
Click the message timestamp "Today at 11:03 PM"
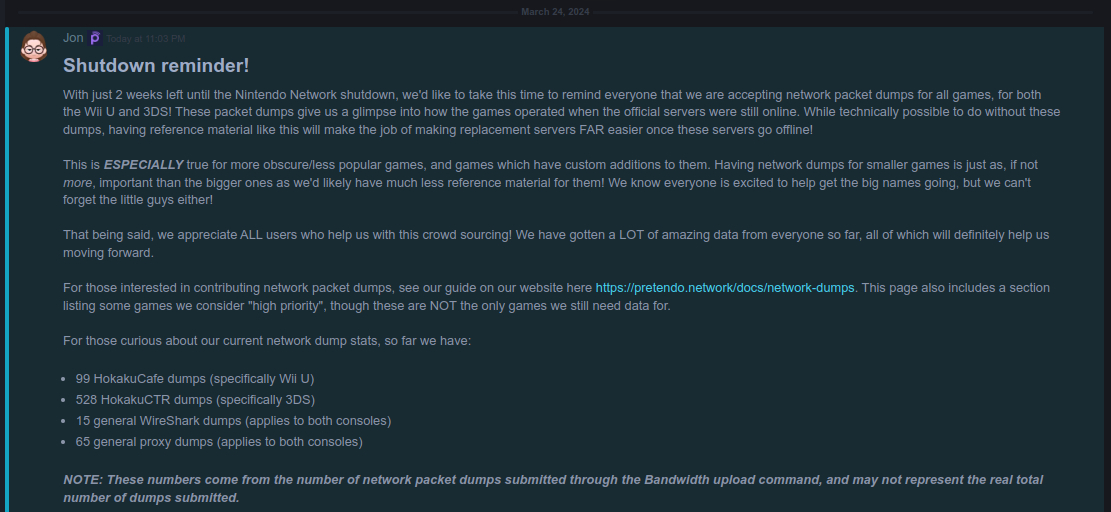146,39
